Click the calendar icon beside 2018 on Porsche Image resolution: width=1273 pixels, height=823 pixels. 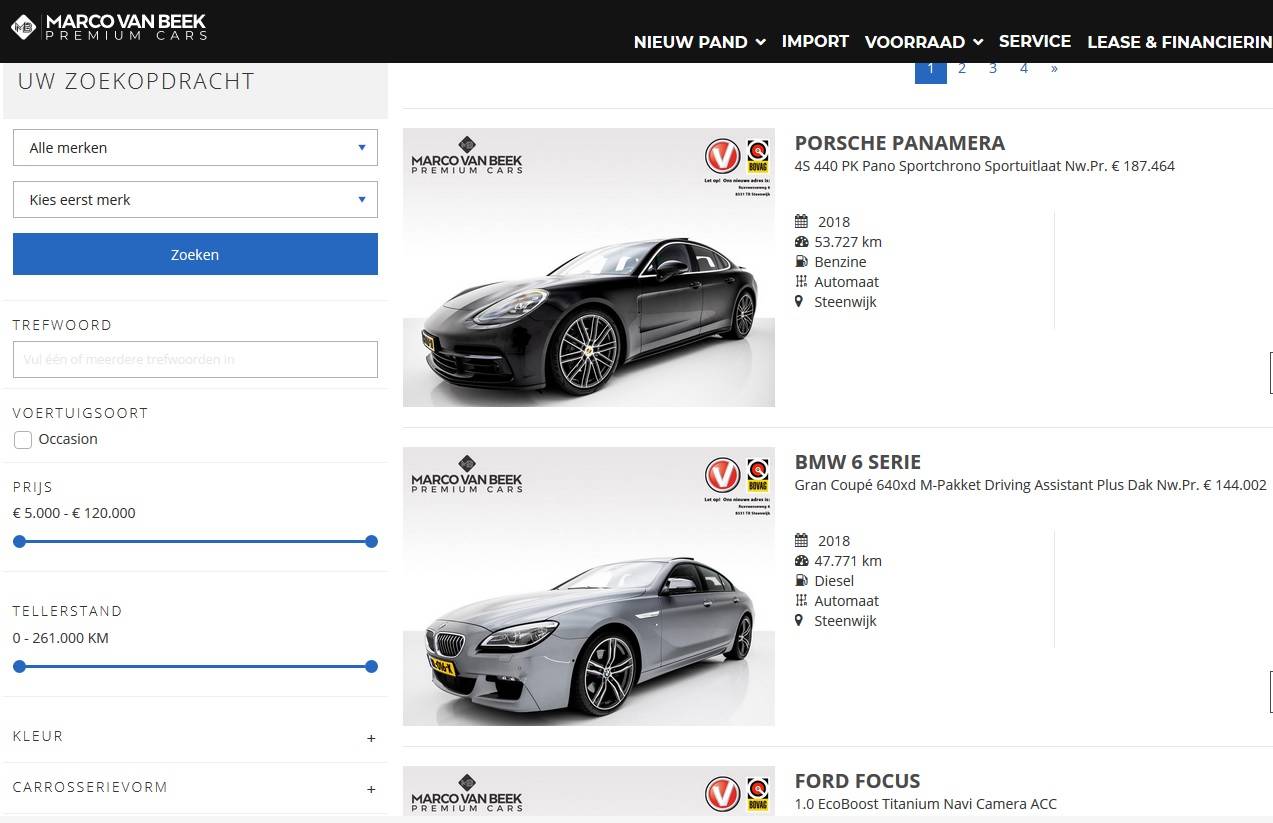pos(801,222)
